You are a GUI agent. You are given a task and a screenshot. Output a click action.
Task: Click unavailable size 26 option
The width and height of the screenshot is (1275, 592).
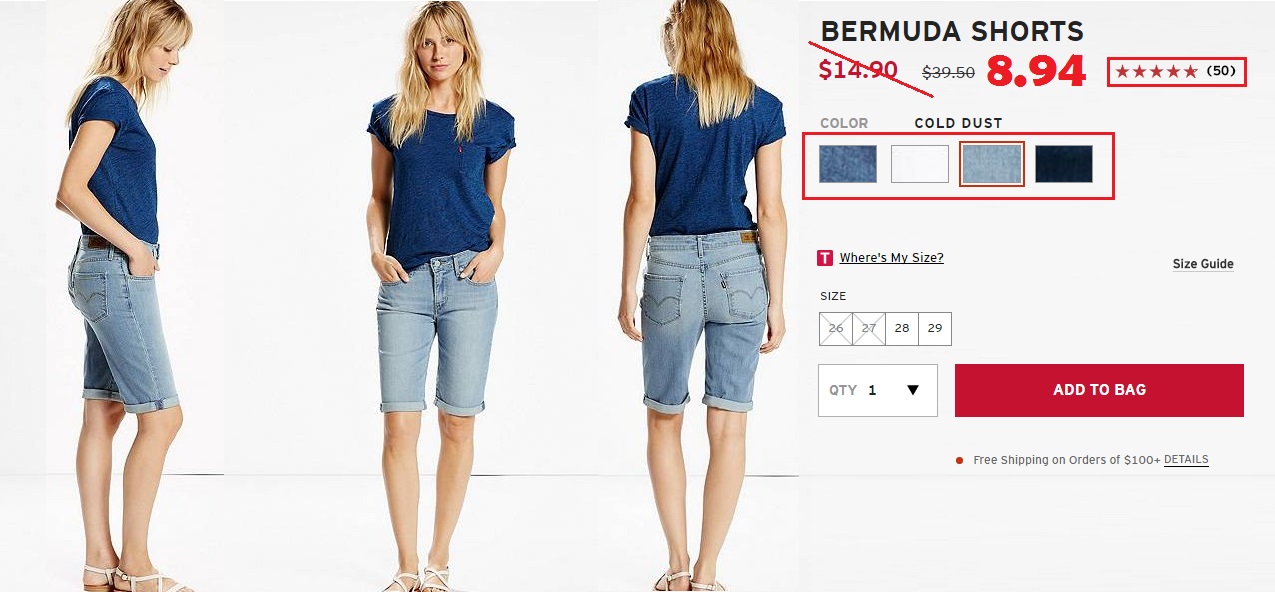tap(836, 329)
